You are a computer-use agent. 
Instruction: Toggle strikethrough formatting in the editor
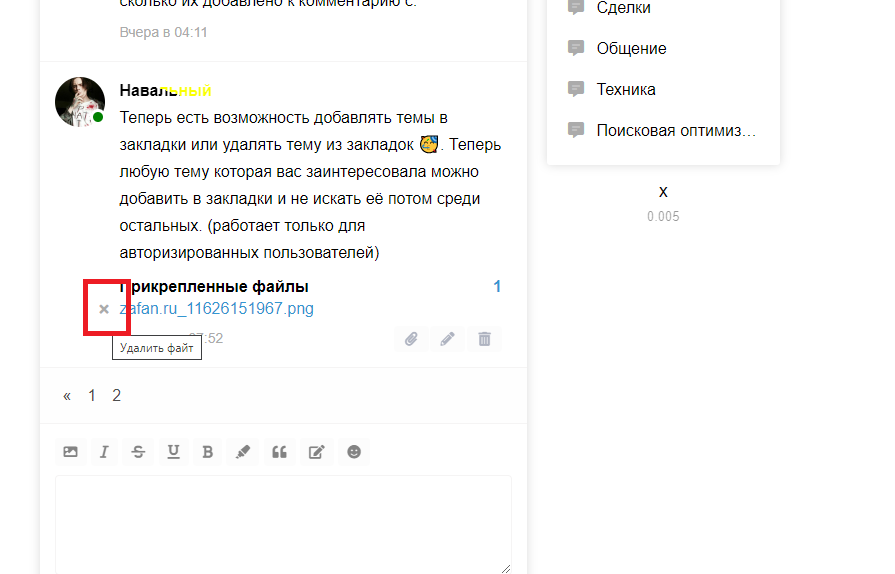coord(138,452)
